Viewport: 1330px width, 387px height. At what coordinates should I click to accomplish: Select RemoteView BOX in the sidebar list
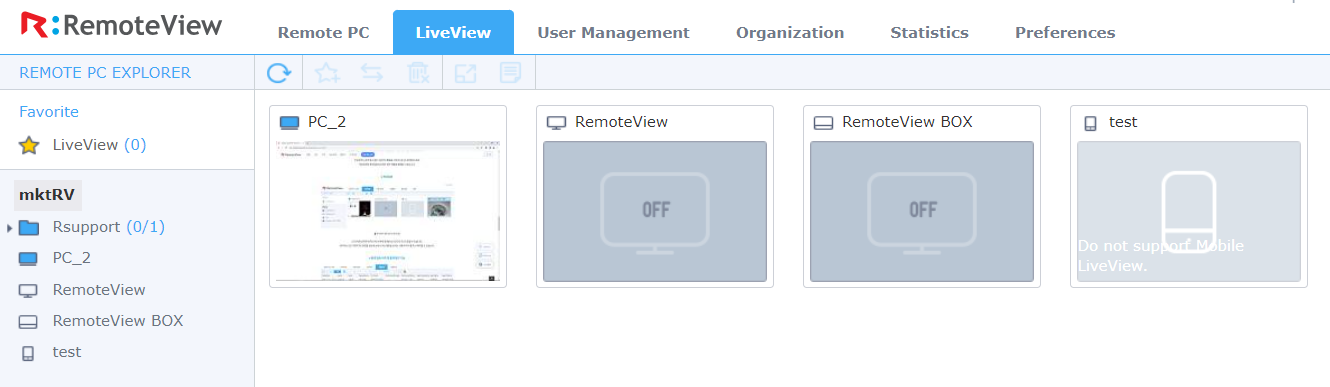[x=118, y=321]
